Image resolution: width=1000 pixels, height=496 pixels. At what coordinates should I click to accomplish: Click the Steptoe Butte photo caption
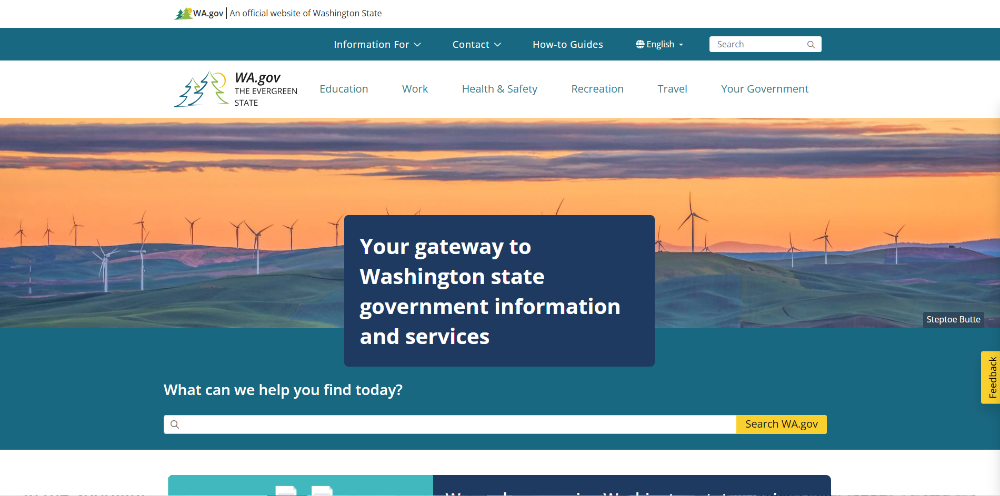coord(953,320)
